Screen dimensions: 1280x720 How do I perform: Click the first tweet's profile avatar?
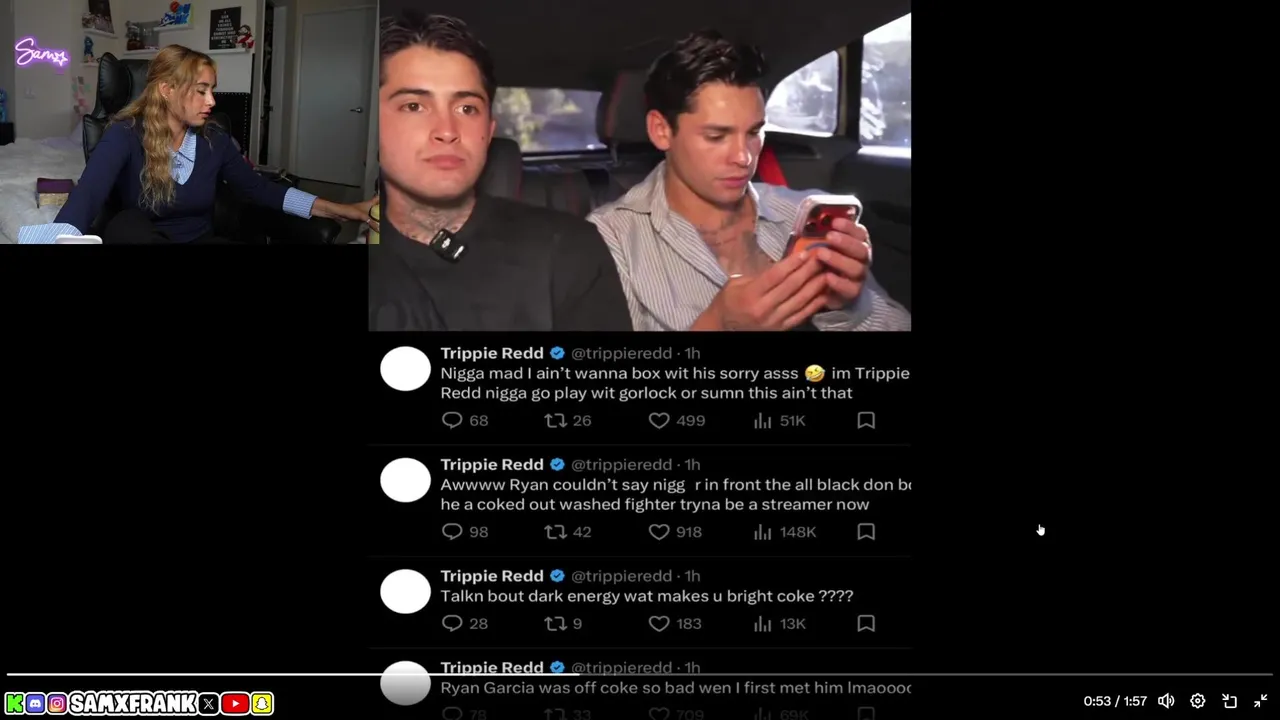405,370
